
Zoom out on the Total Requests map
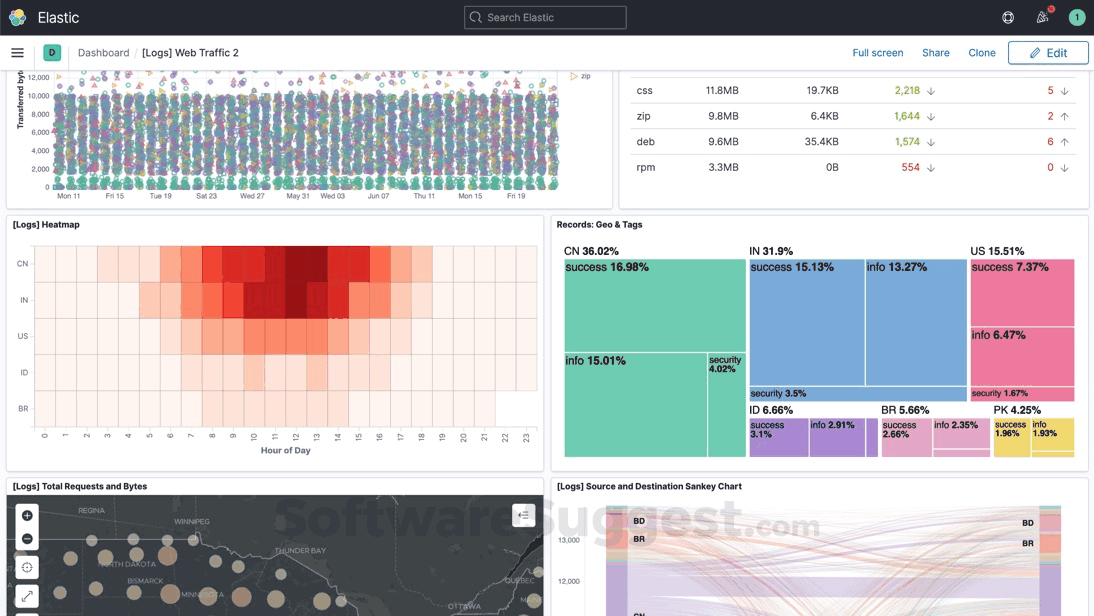tap(26, 539)
